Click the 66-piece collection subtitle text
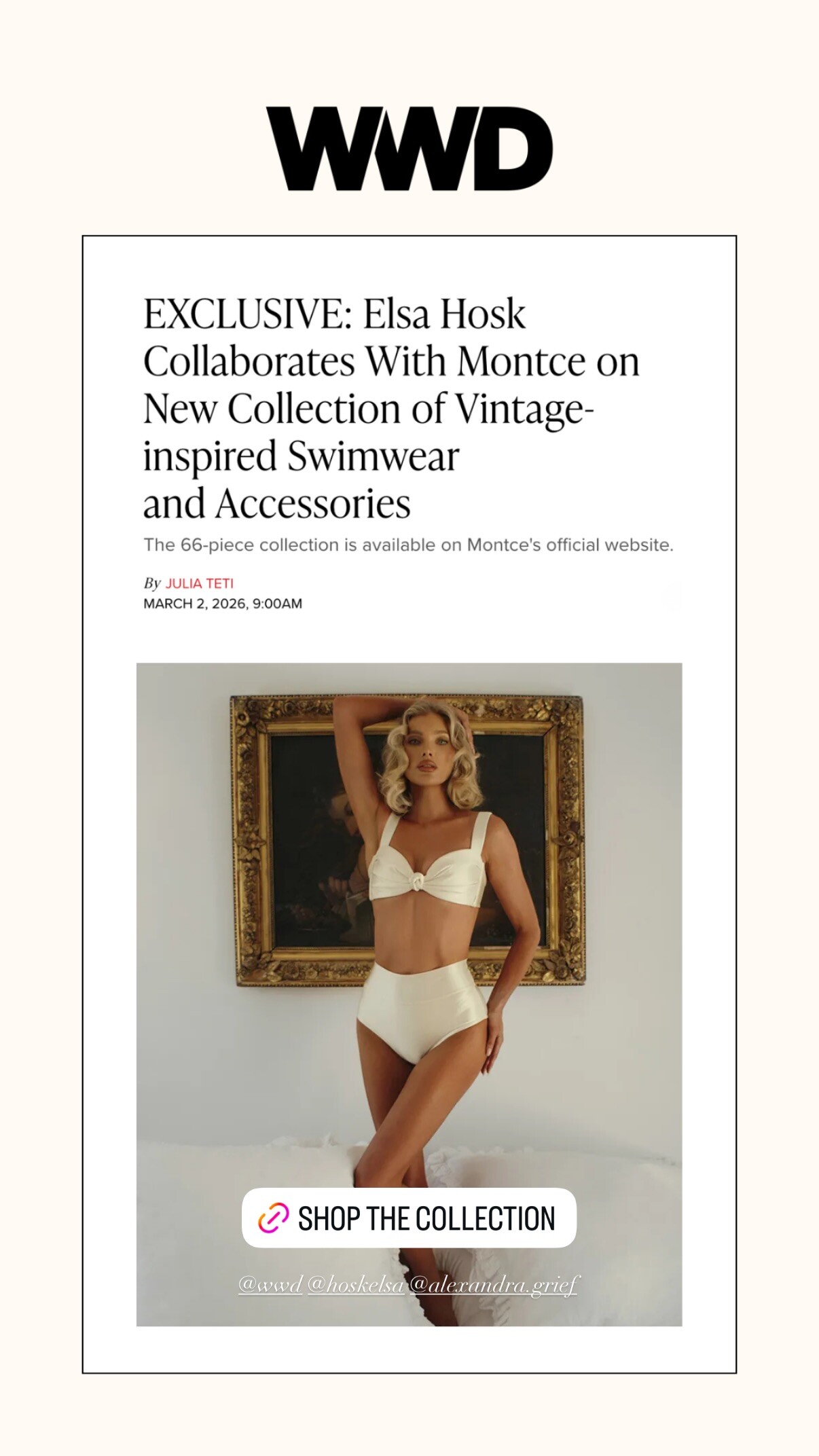The width and height of the screenshot is (819, 1456). (408, 545)
